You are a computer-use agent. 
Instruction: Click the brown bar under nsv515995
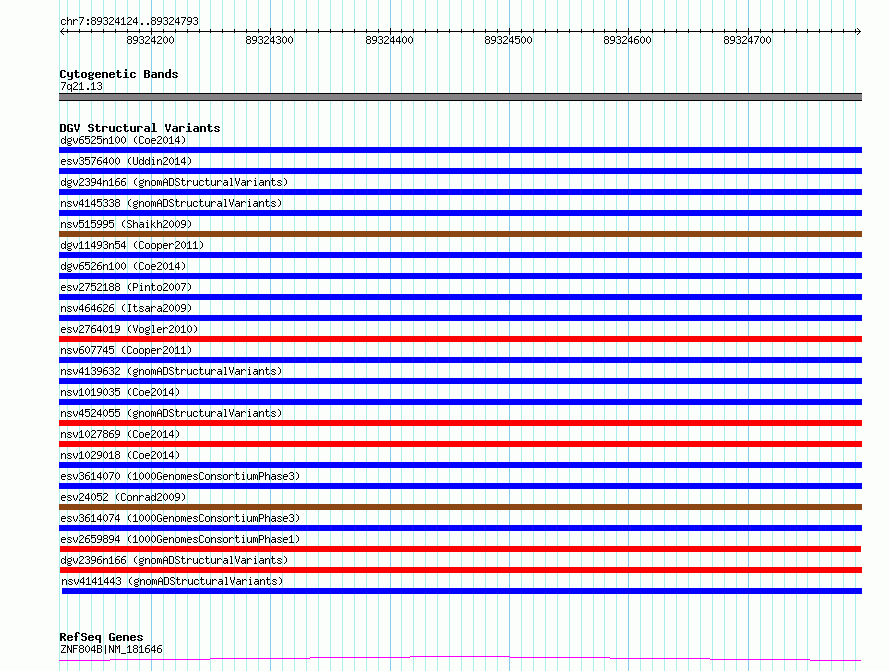tap(460, 234)
